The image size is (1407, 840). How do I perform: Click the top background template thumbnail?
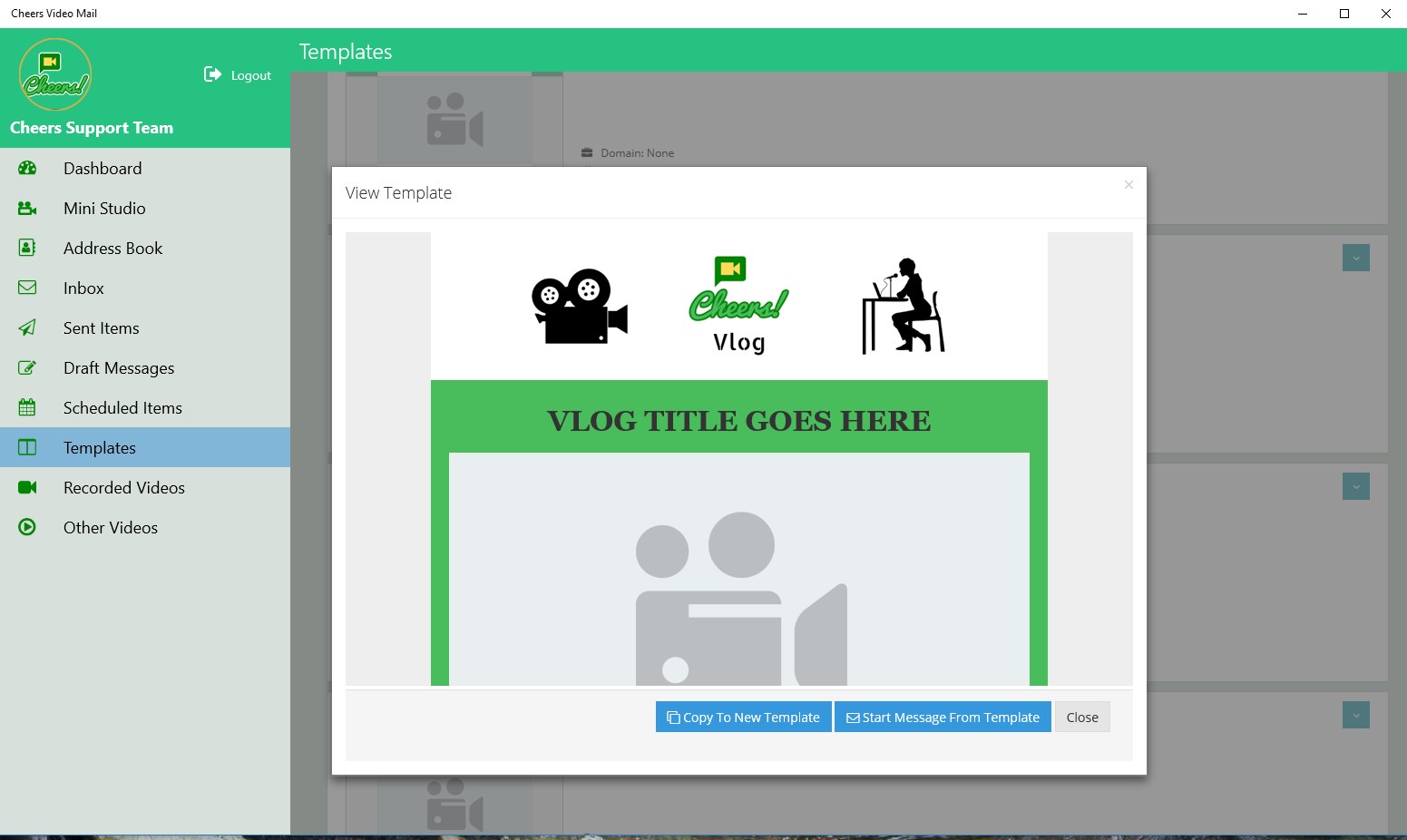(x=454, y=119)
